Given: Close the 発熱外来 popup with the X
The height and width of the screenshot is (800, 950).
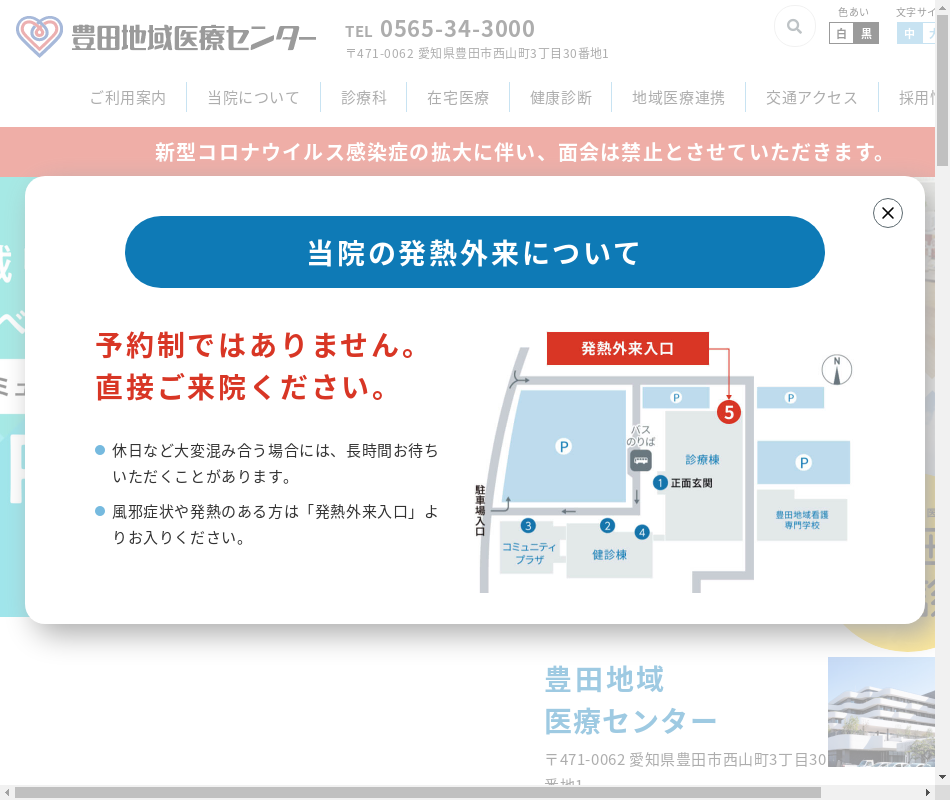Looking at the screenshot, I should [x=887, y=213].
